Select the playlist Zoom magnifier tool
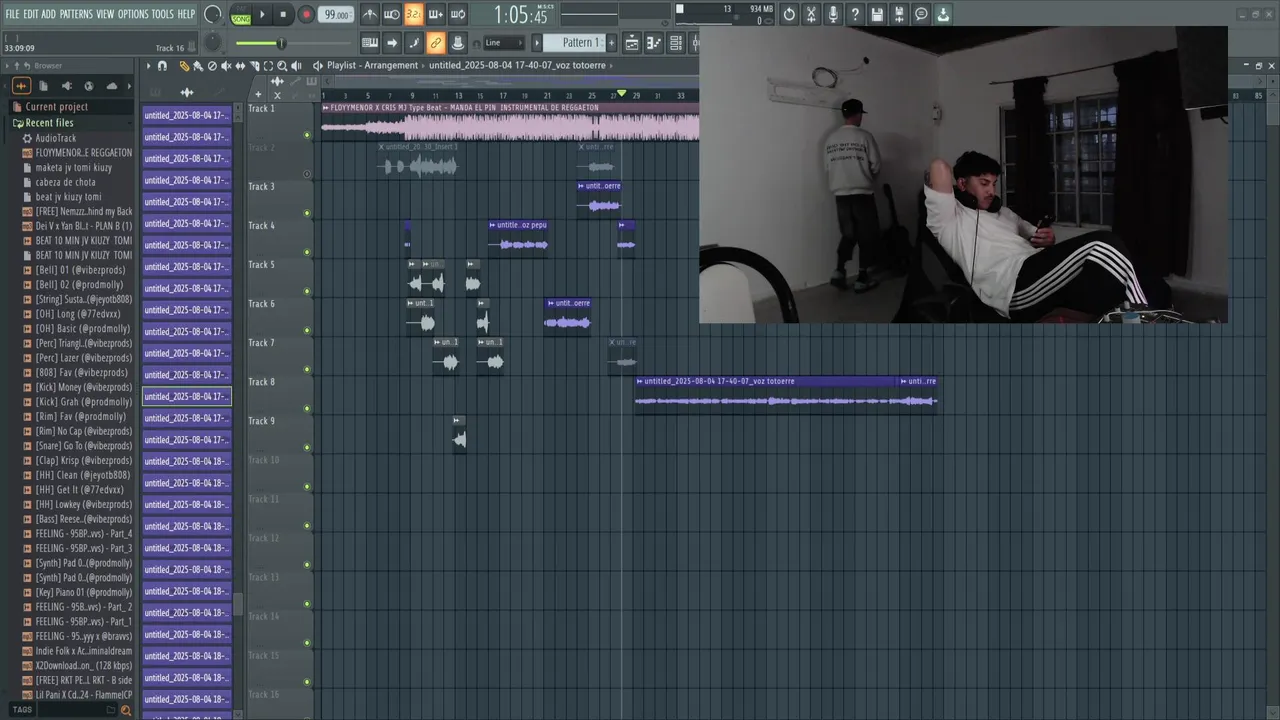Screen dimensions: 1280x720 pyautogui.click(x=282, y=66)
